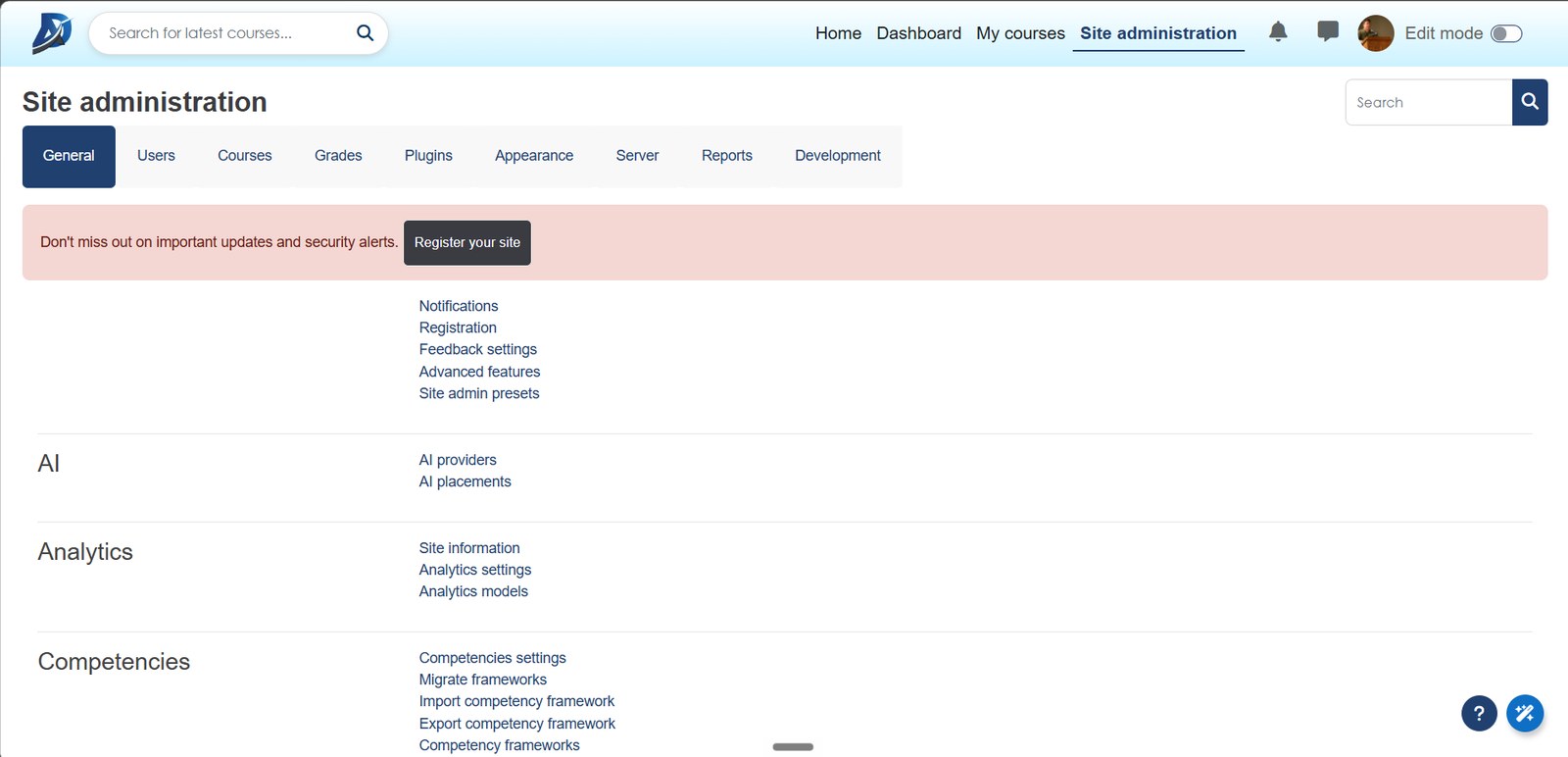The height and width of the screenshot is (757, 1568).
Task: Focus the site administration Search field
Action: click(x=1429, y=102)
